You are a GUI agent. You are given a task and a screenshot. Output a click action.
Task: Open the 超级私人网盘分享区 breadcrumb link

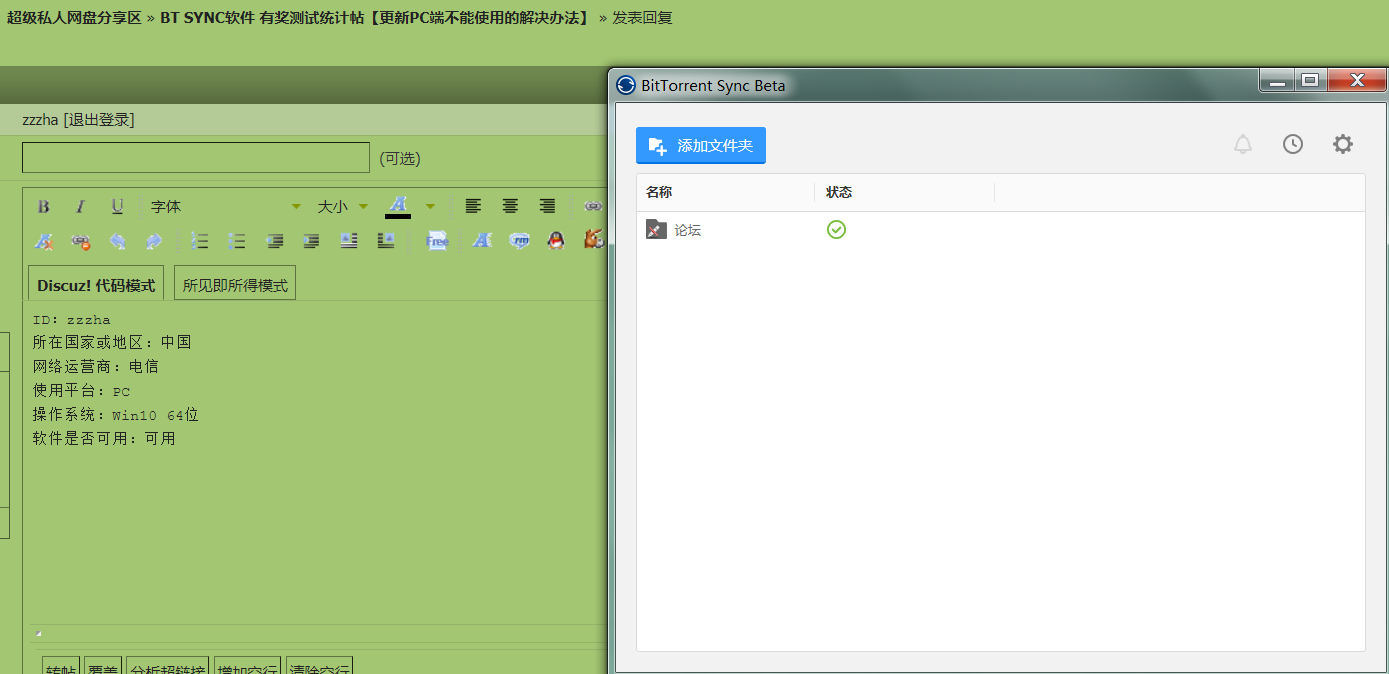click(74, 18)
